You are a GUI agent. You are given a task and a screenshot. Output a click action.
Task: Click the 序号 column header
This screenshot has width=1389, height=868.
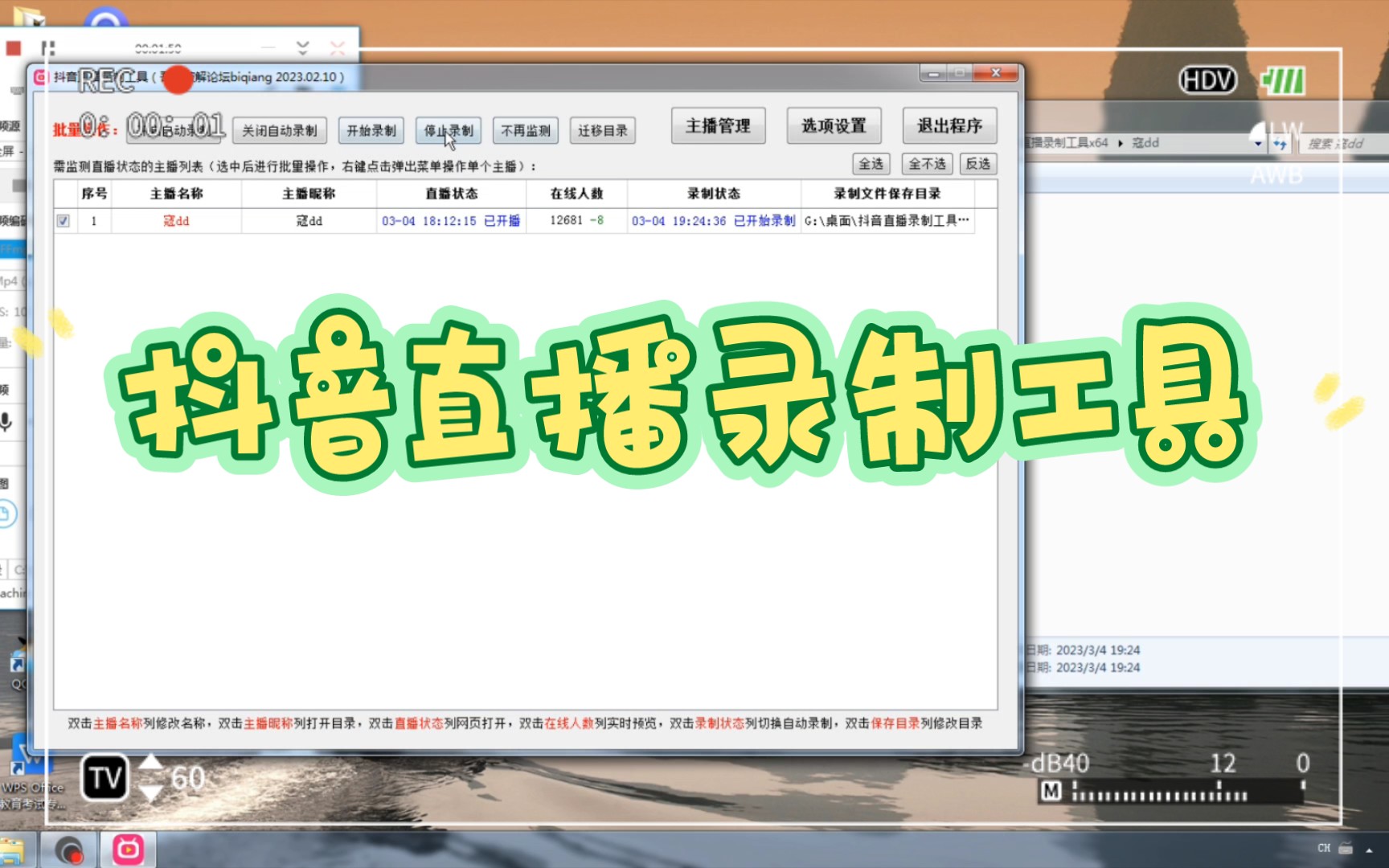click(94, 194)
